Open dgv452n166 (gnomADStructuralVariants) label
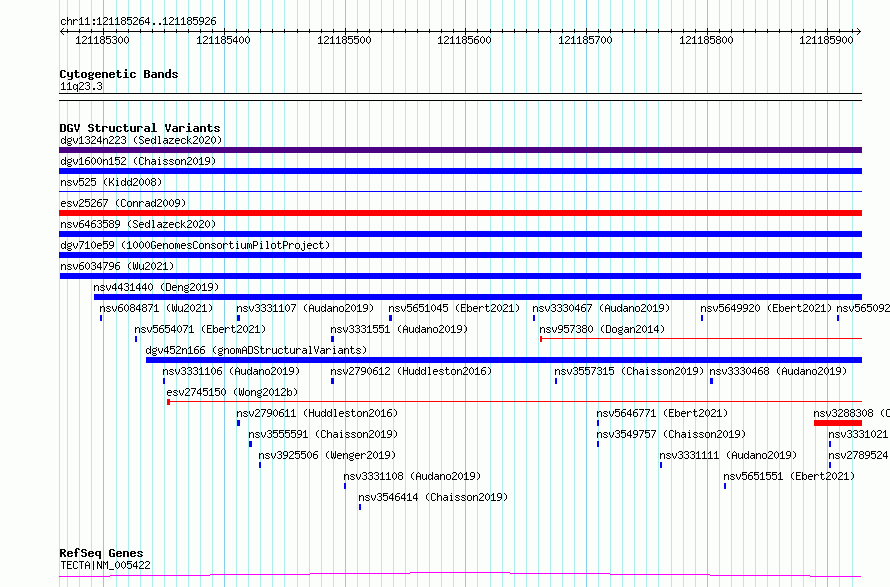The width and height of the screenshot is (890, 587). (x=257, y=350)
